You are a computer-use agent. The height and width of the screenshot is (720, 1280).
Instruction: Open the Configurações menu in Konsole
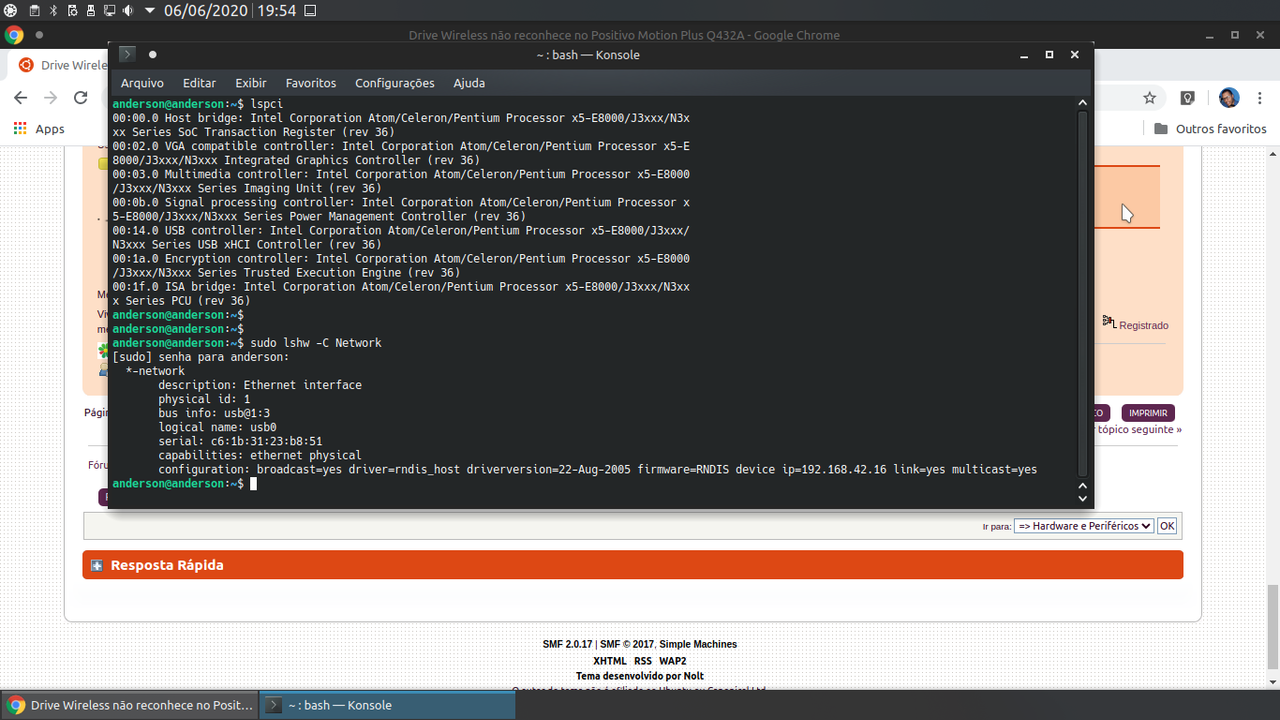[395, 83]
